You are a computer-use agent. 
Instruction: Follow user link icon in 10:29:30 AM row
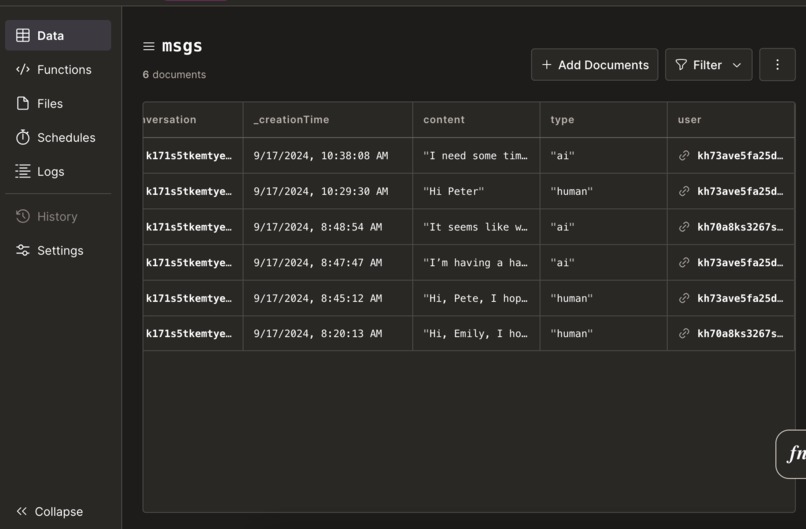pos(684,191)
